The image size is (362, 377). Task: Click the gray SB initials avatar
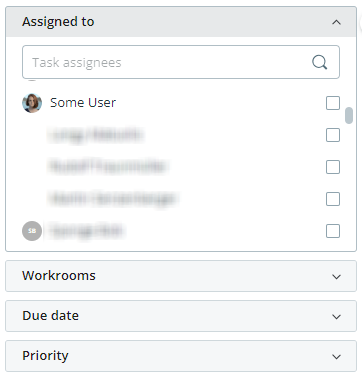(x=32, y=231)
